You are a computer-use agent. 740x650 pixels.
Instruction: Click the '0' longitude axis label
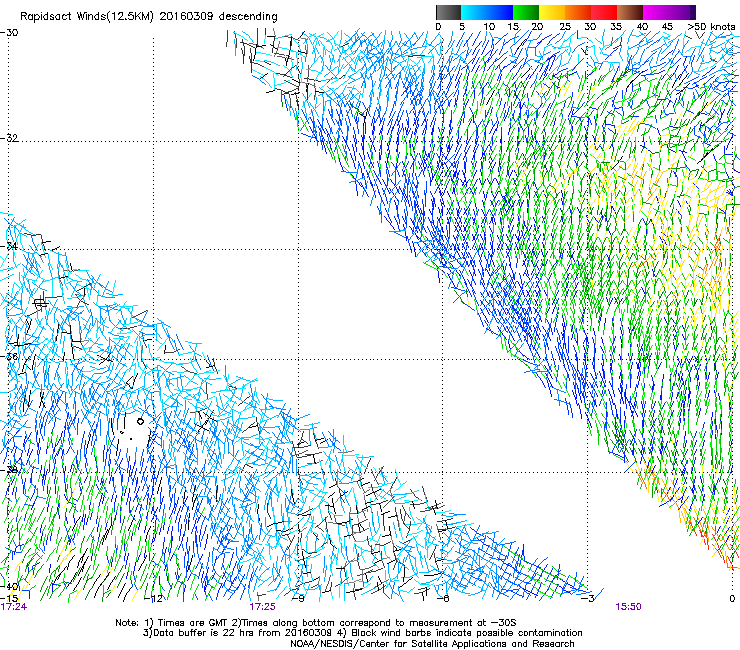(732, 598)
